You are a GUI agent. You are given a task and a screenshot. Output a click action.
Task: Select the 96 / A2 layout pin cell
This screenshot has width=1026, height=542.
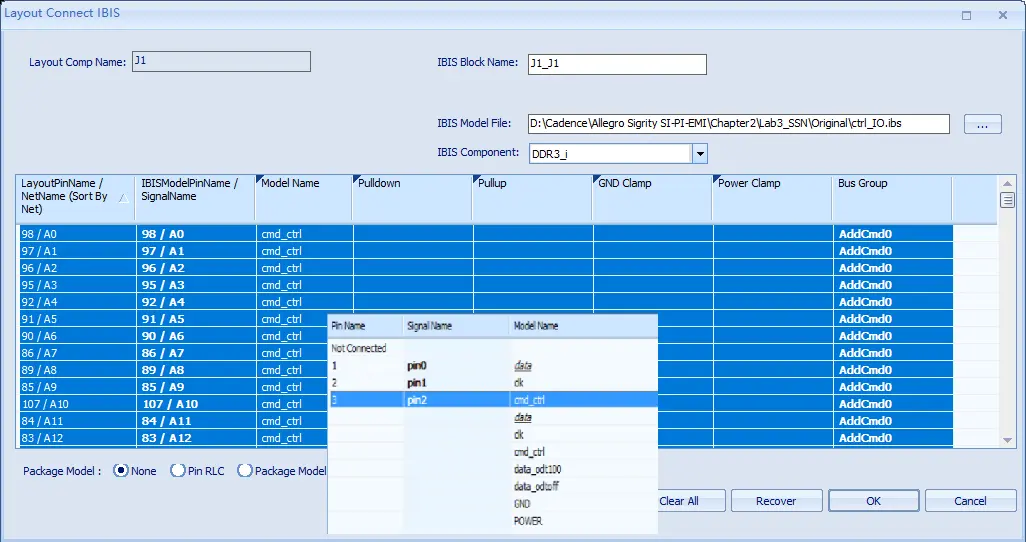coord(77,268)
